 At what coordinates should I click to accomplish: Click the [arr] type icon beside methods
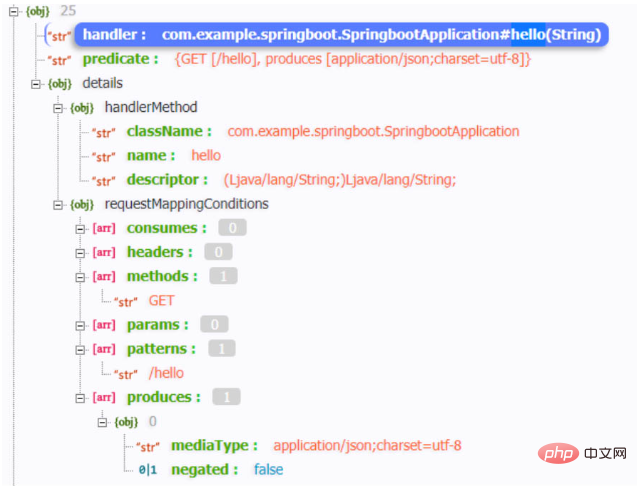click(x=104, y=277)
